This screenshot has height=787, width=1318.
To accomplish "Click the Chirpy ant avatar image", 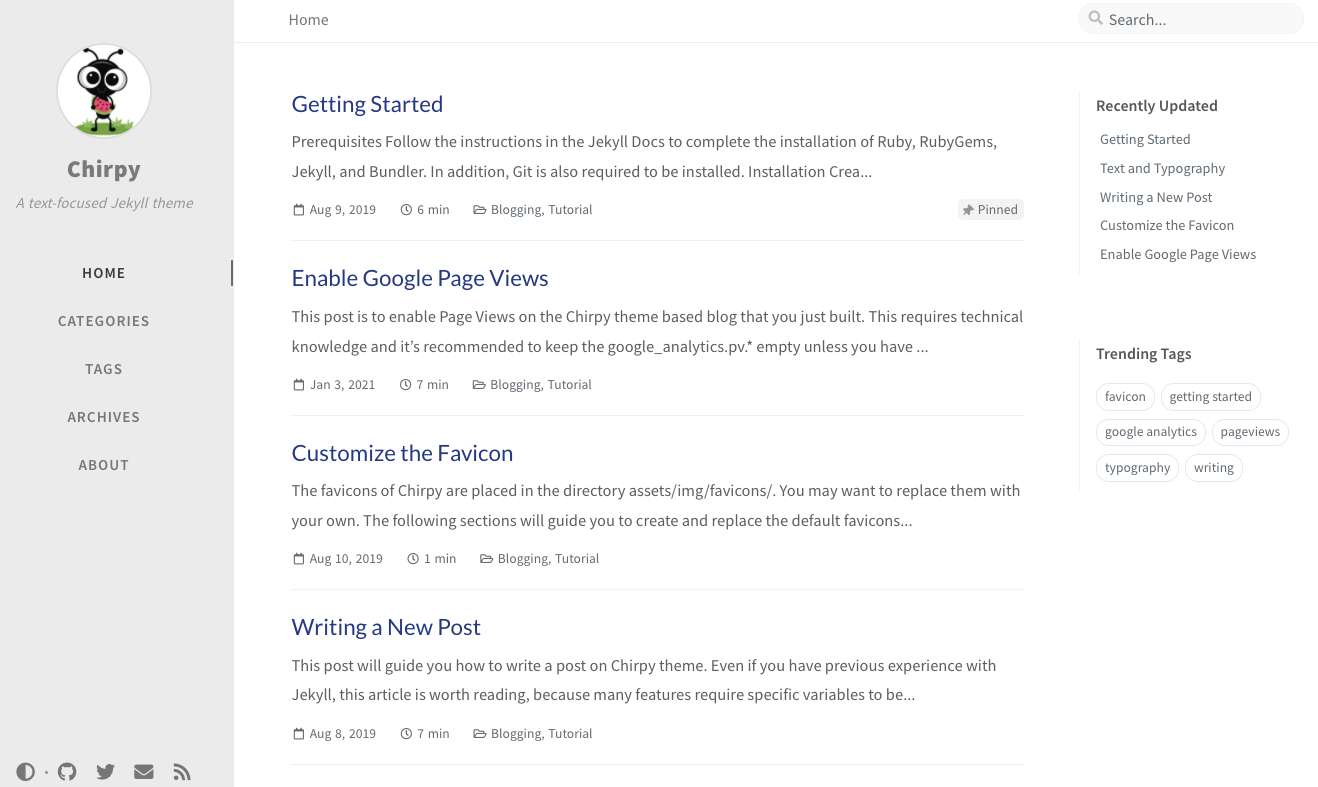I will point(104,91).
